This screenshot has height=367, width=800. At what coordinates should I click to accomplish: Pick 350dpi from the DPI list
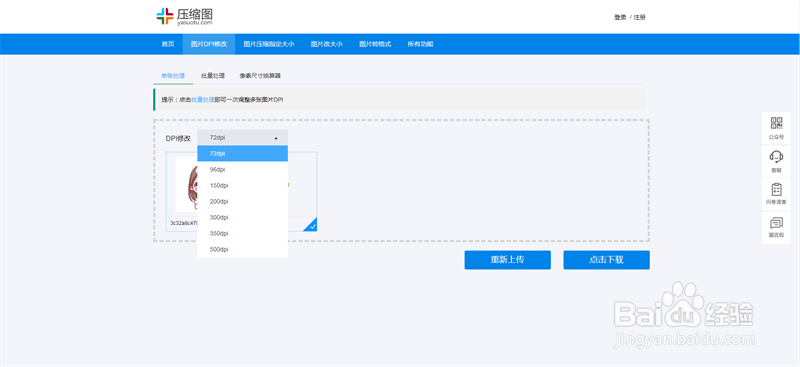(x=242, y=233)
